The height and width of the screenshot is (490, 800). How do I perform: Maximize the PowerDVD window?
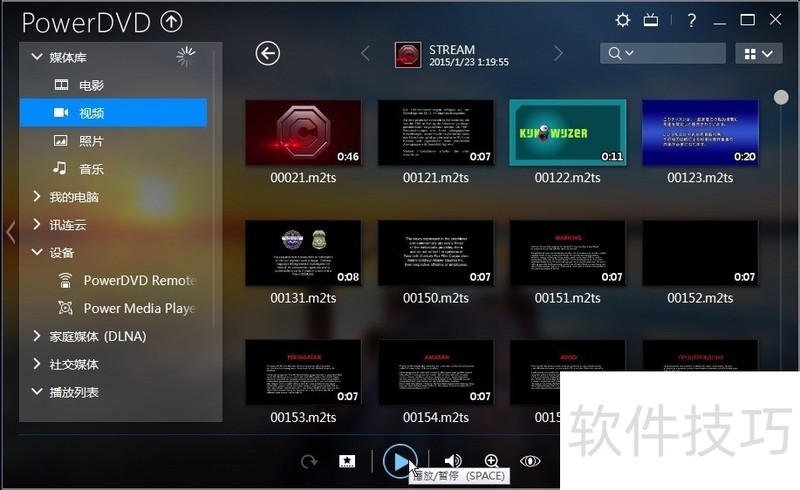[x=747, y=20]
